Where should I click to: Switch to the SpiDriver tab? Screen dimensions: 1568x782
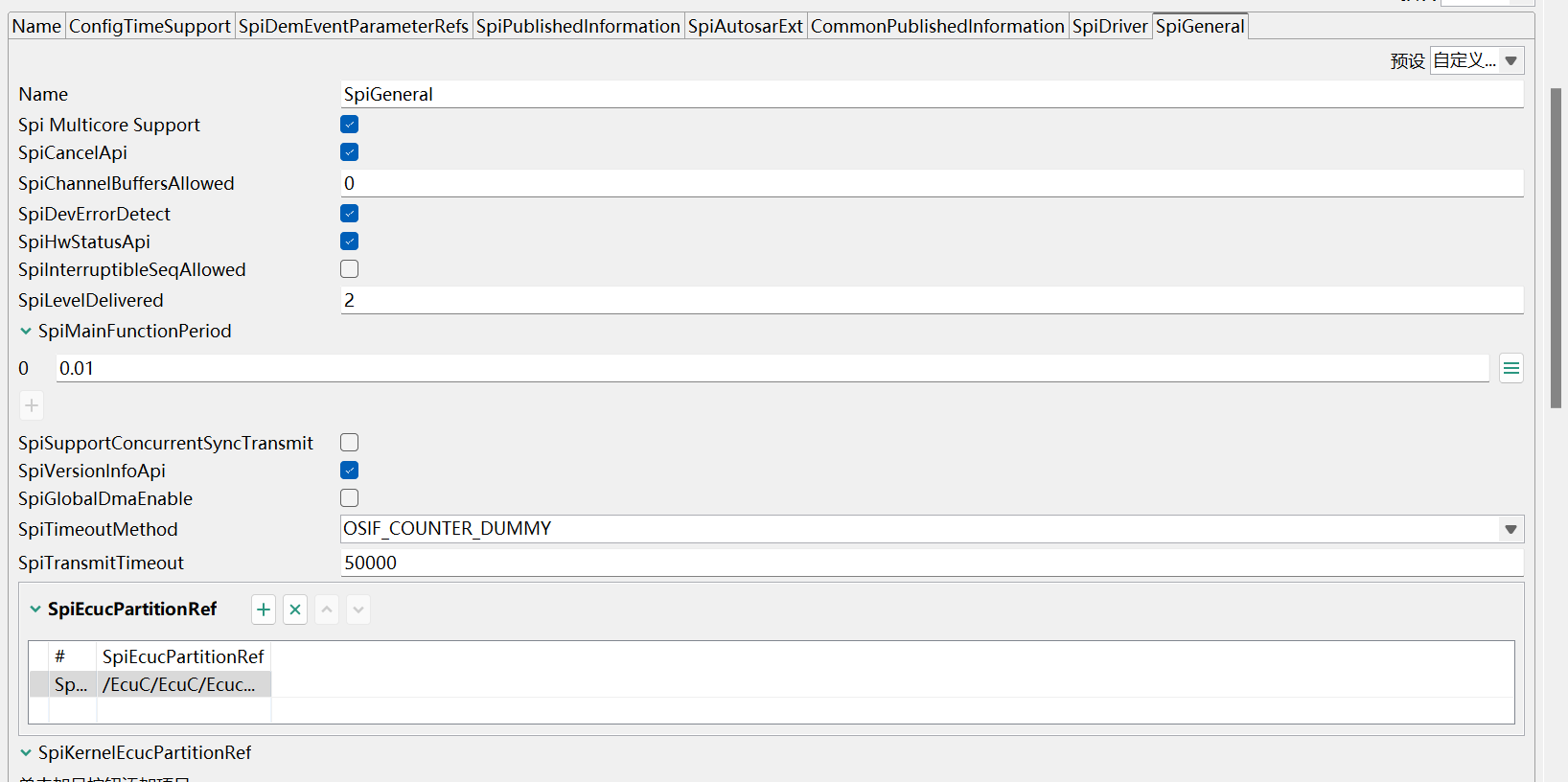pos(1110,26)
